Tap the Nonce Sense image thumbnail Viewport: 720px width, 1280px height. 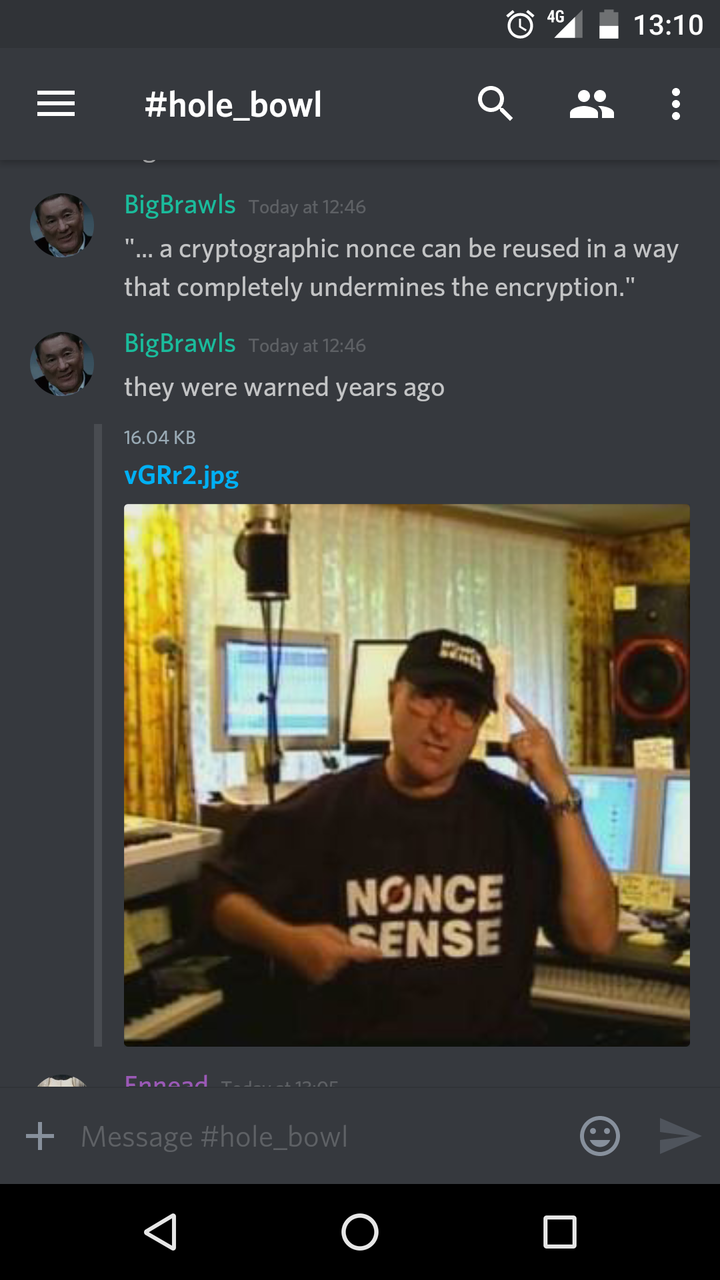coord(407,775)
